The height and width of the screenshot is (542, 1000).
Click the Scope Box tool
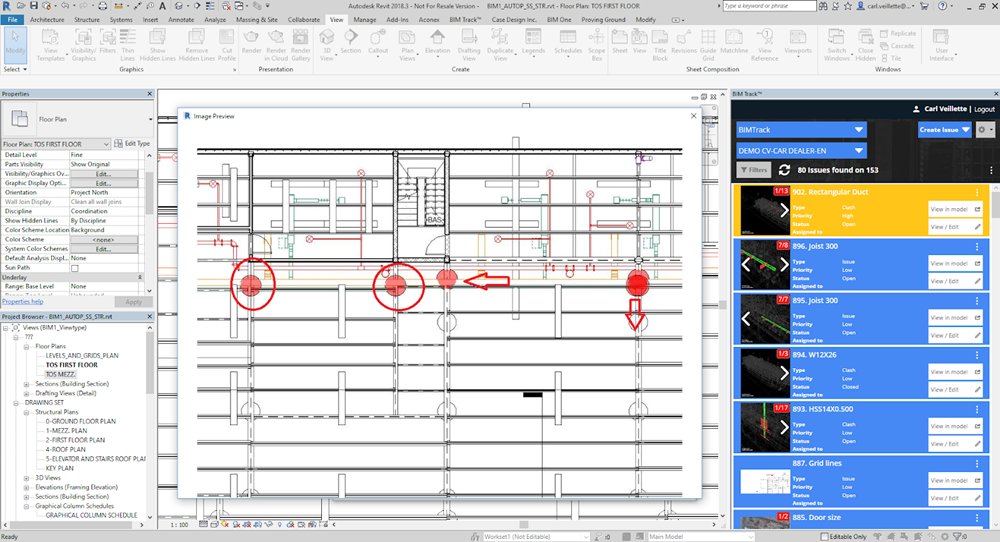(596, 45)
